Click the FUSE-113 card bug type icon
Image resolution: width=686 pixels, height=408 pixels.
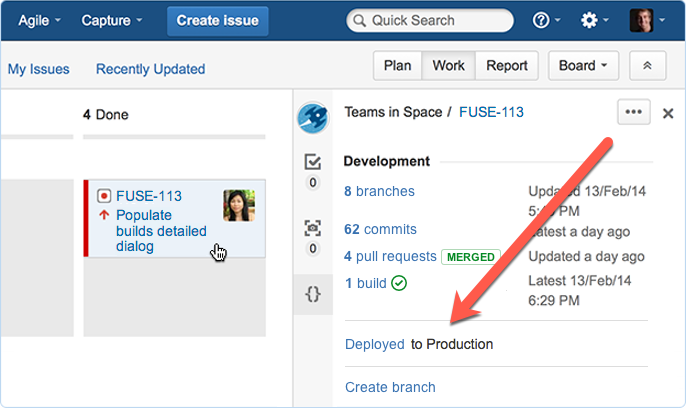104,196
